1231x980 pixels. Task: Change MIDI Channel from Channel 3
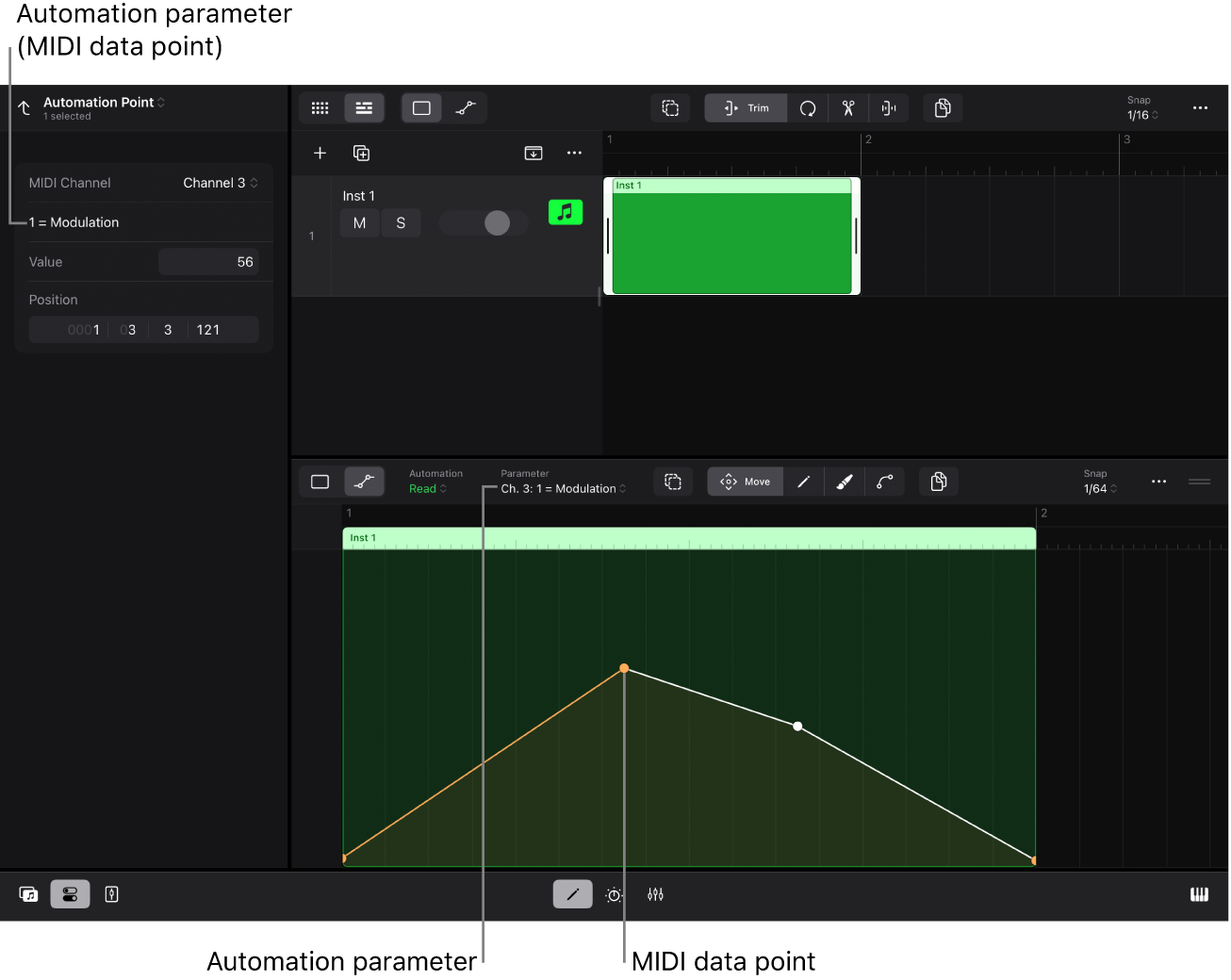(220, 182)
